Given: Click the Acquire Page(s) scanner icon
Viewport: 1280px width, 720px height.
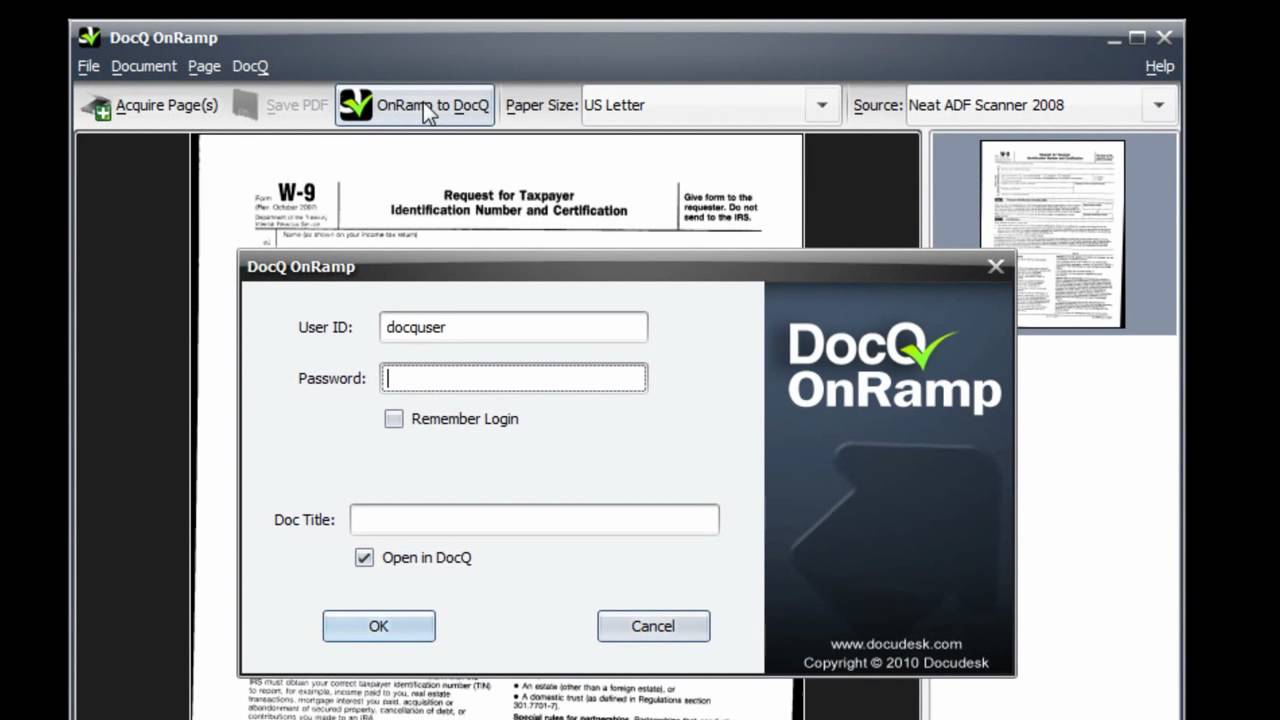Looking at the screenshot, I should click(x=96, y=106).
